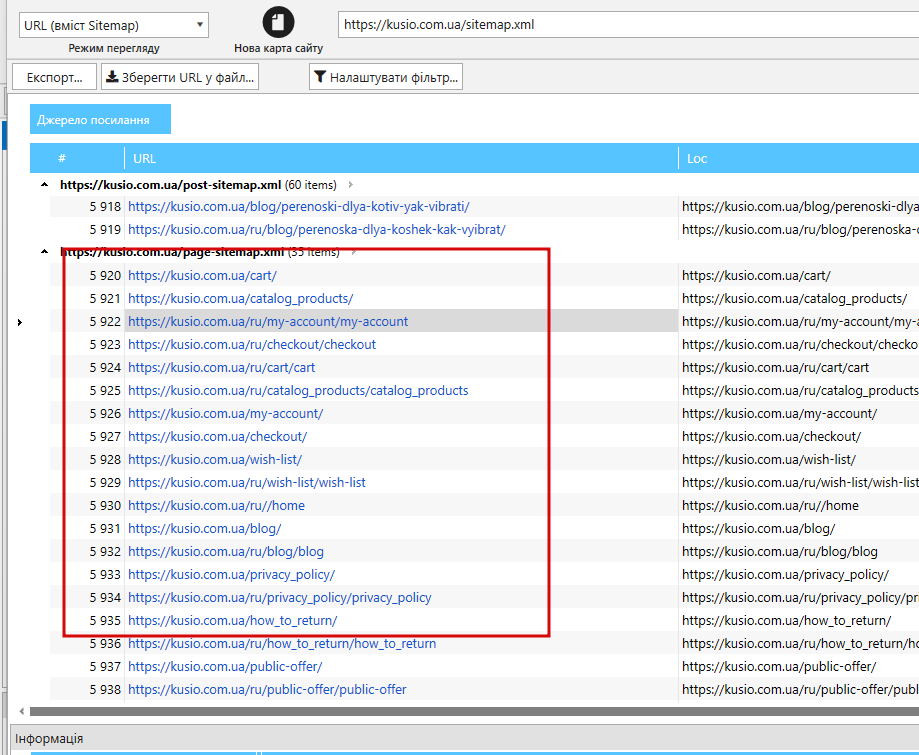This screenshot has height=755, width=919.
Task: Click 'Зберегти URL у файл...' button
Action: tap(180, 77)
